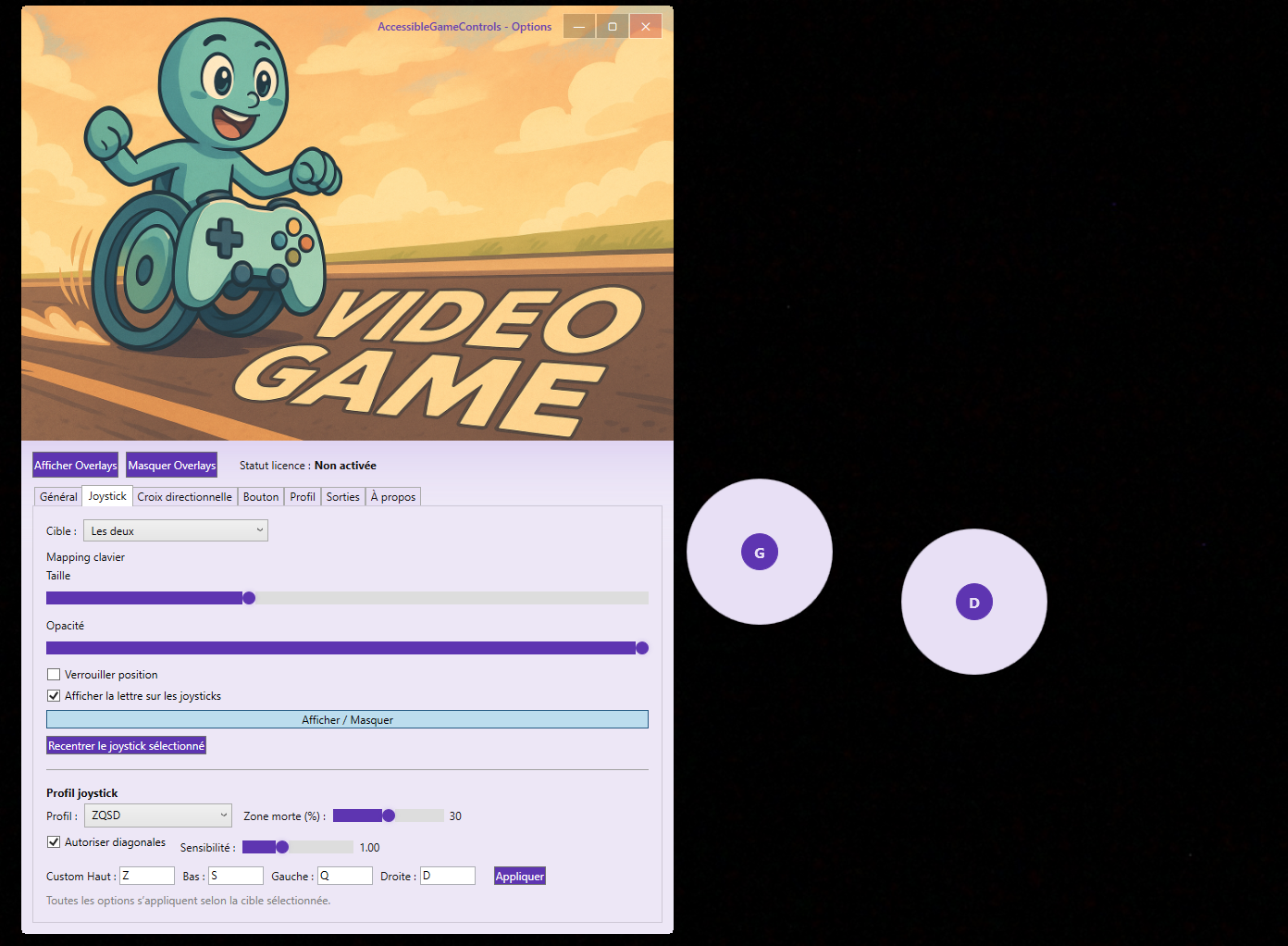
Task: Click the Masquer Overlays button
Action: click(172, 466)
